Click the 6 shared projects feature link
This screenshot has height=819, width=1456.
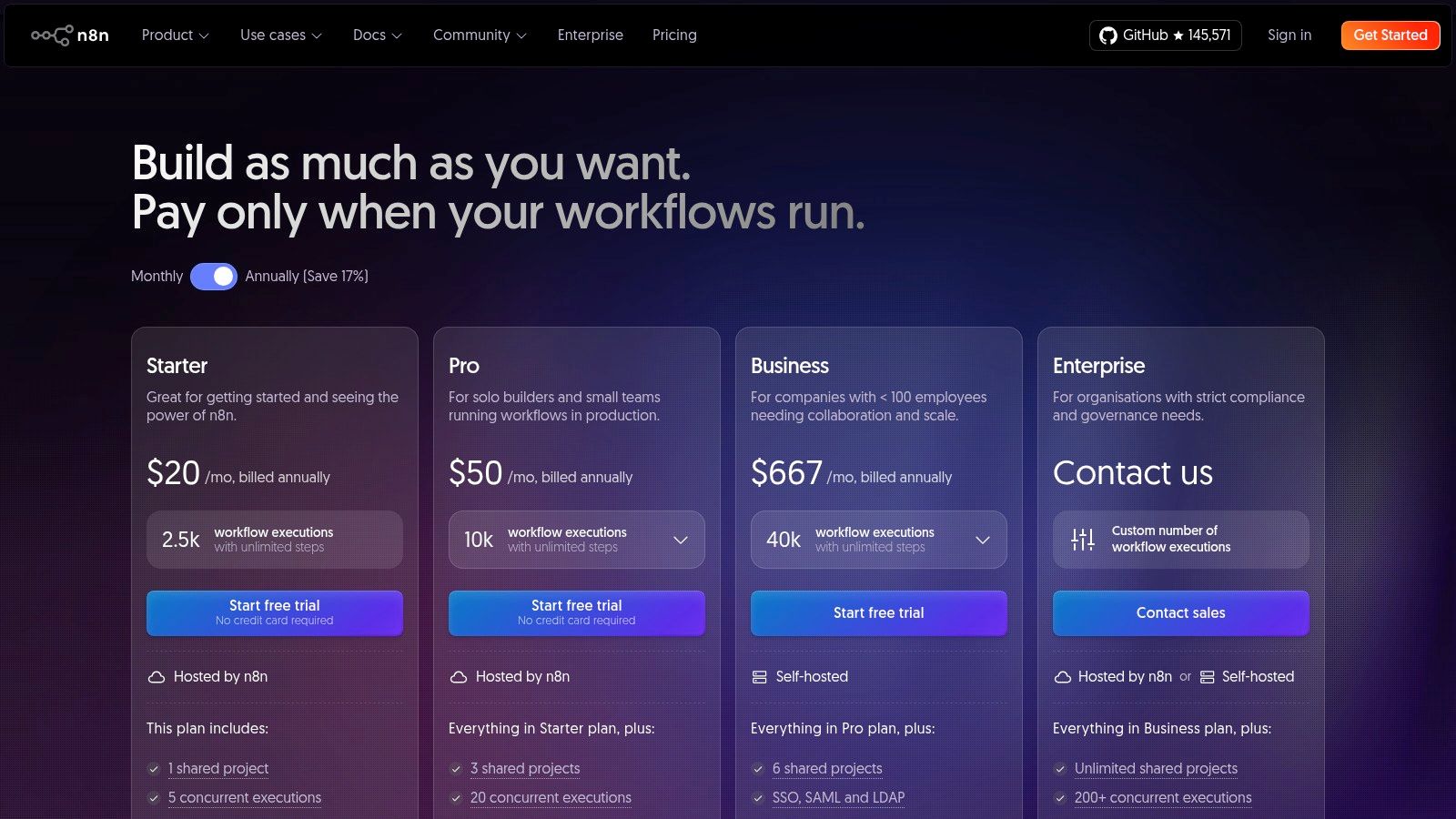point(827,769)
